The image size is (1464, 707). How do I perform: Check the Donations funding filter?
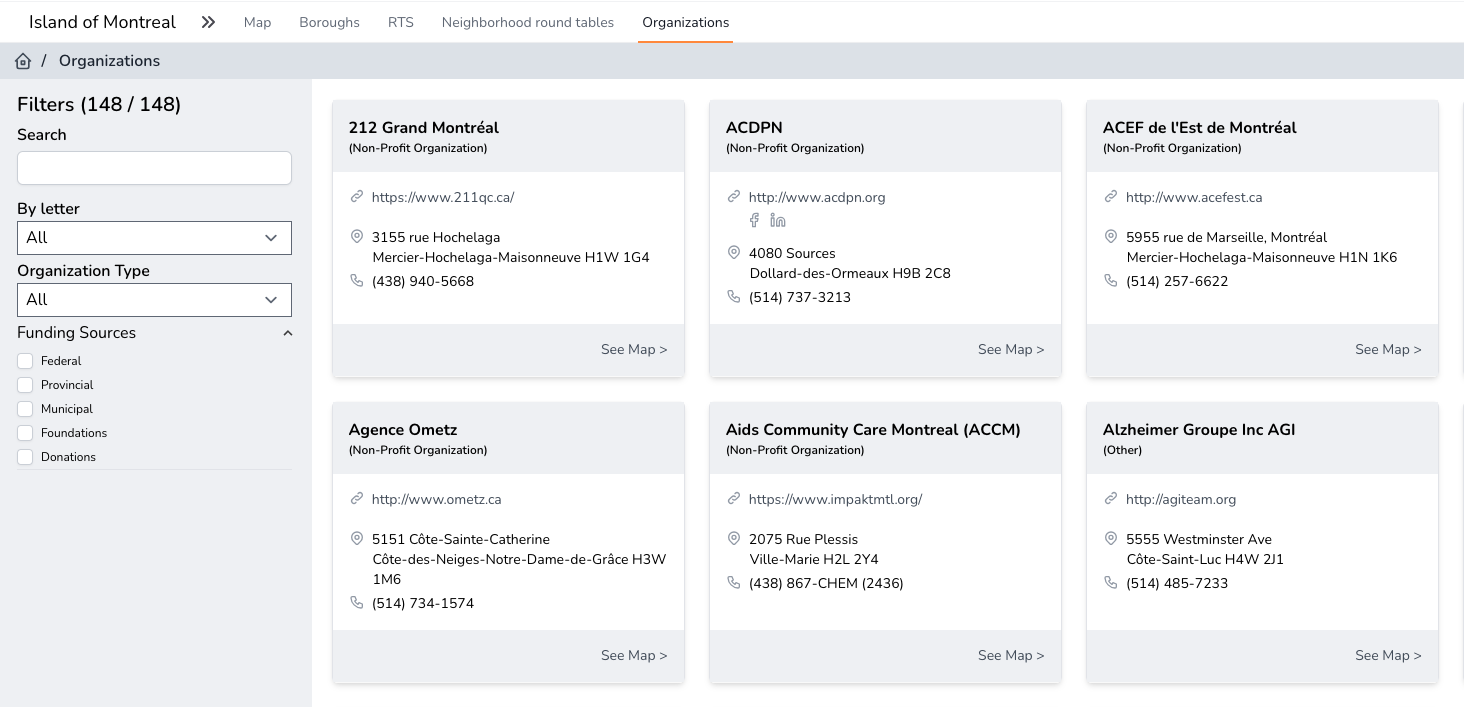[26, 457]
